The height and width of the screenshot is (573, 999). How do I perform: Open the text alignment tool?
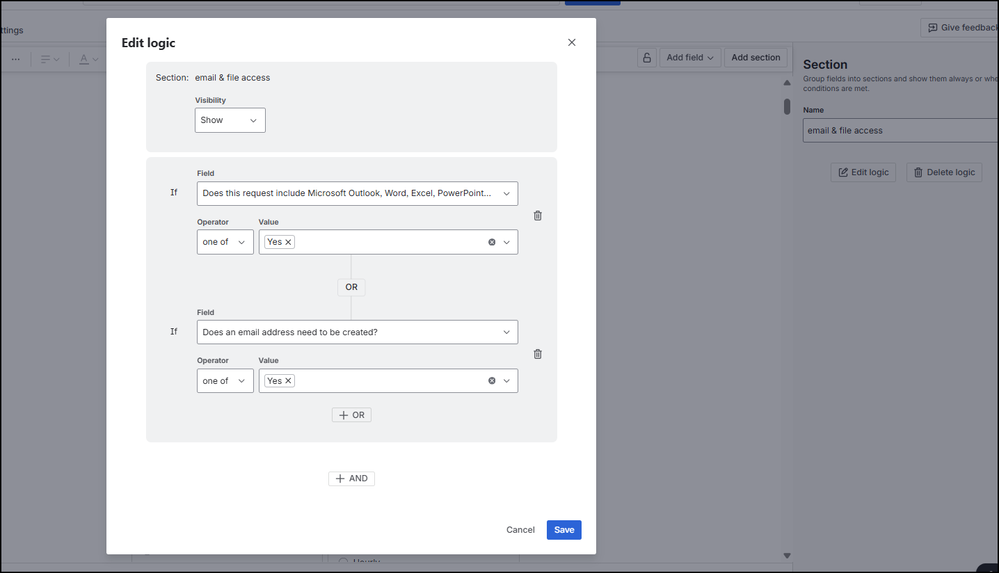point(50,59)
